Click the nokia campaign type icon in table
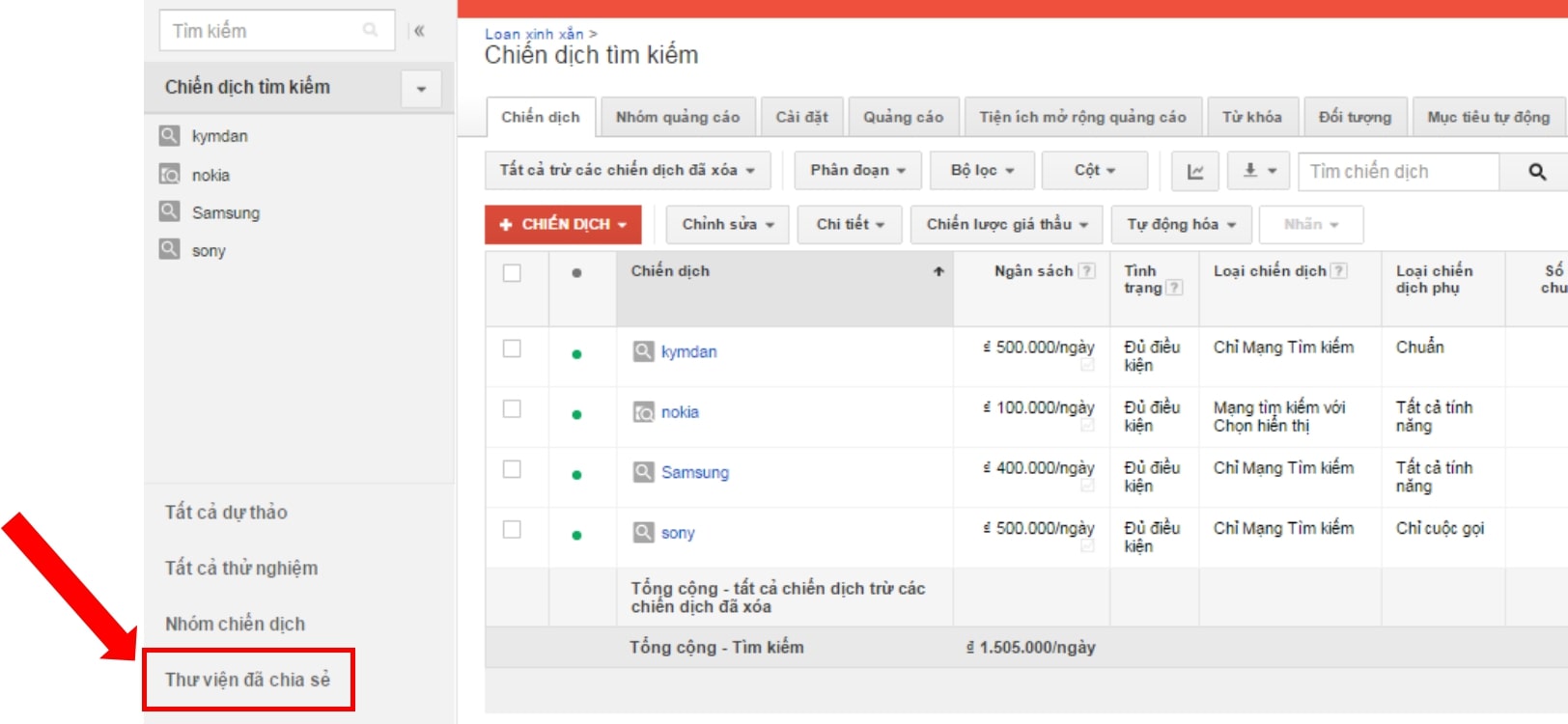 [643, 412]
